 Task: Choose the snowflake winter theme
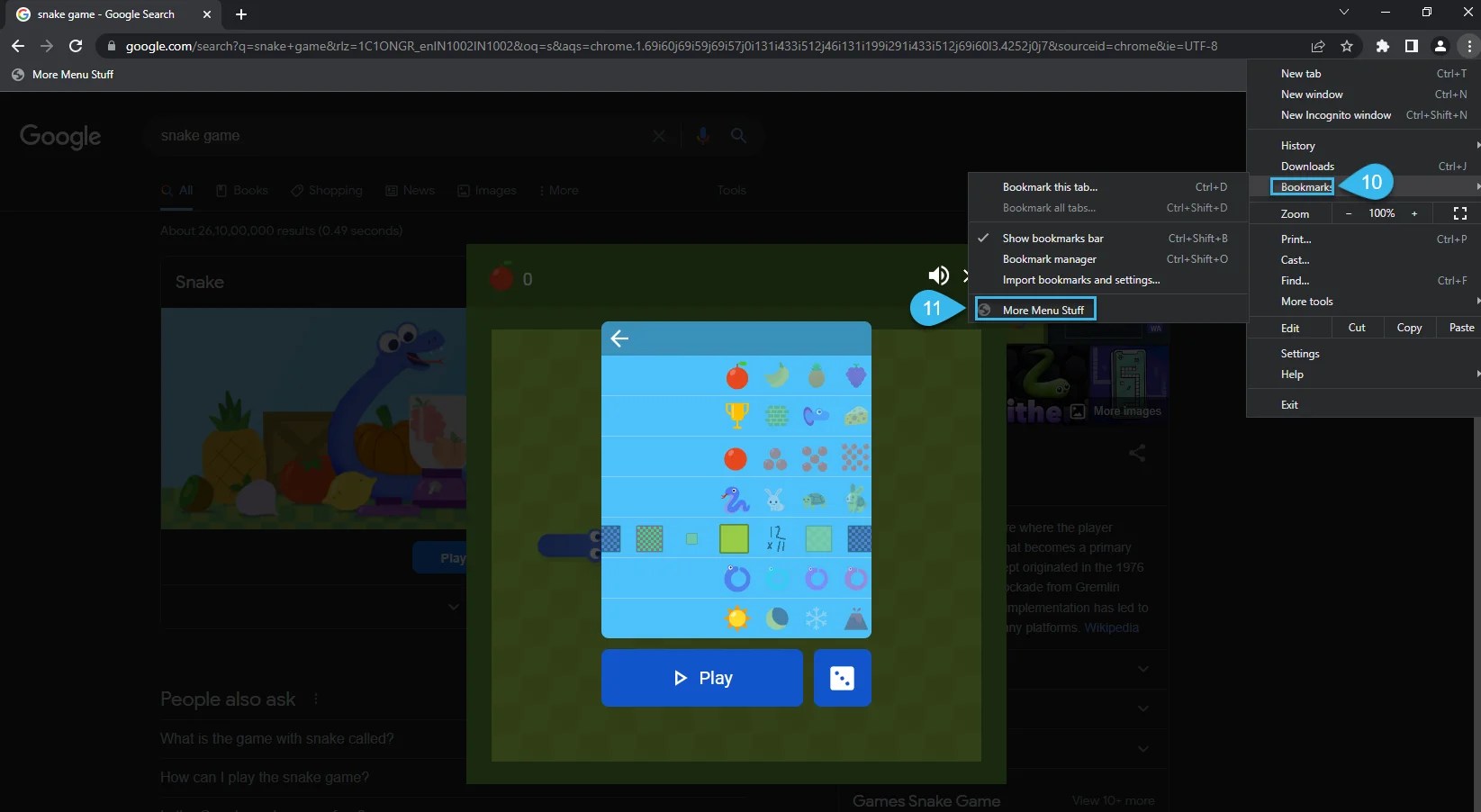817,618
